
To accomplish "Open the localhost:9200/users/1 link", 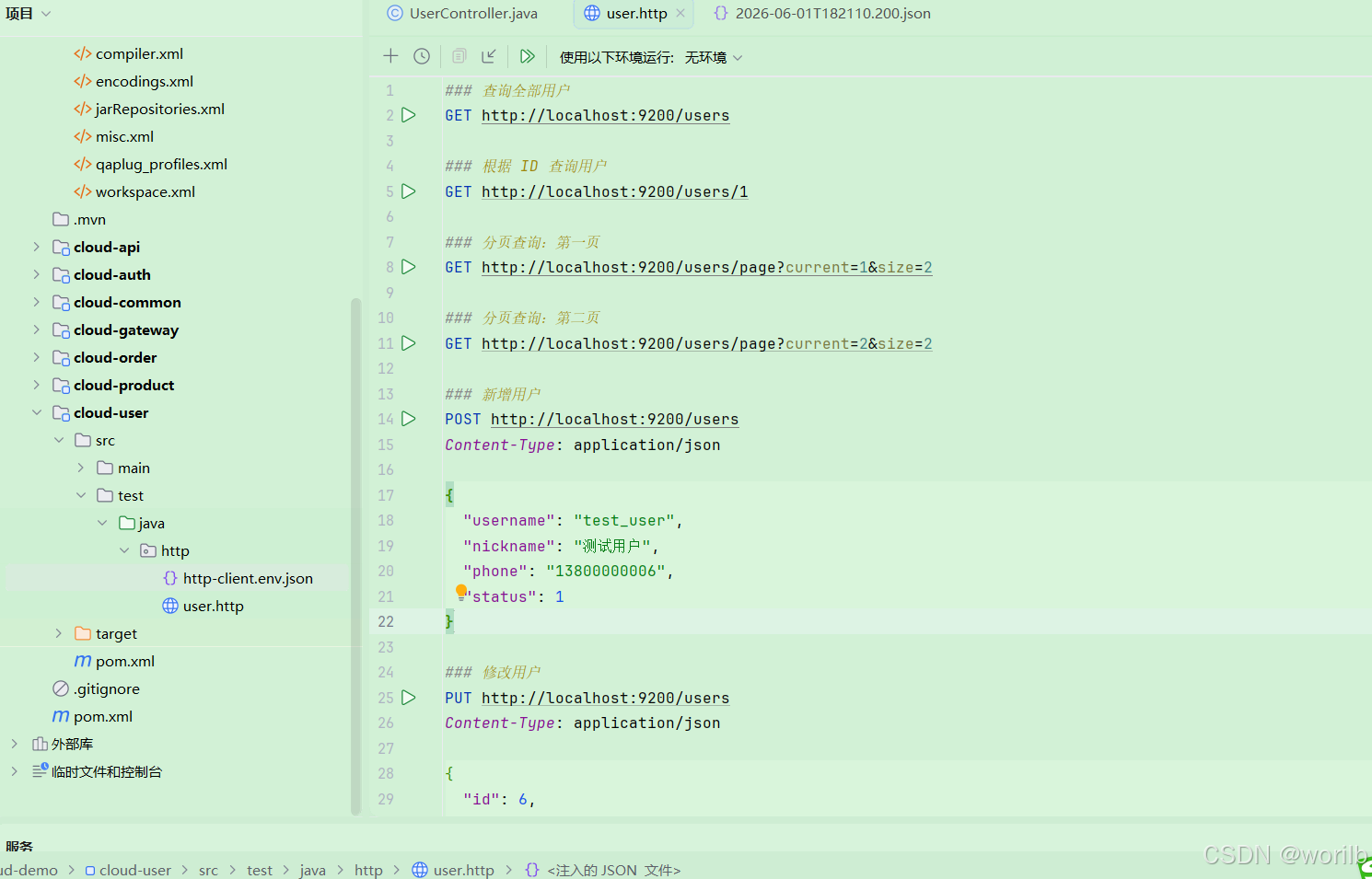I will (x=615, y=191).
